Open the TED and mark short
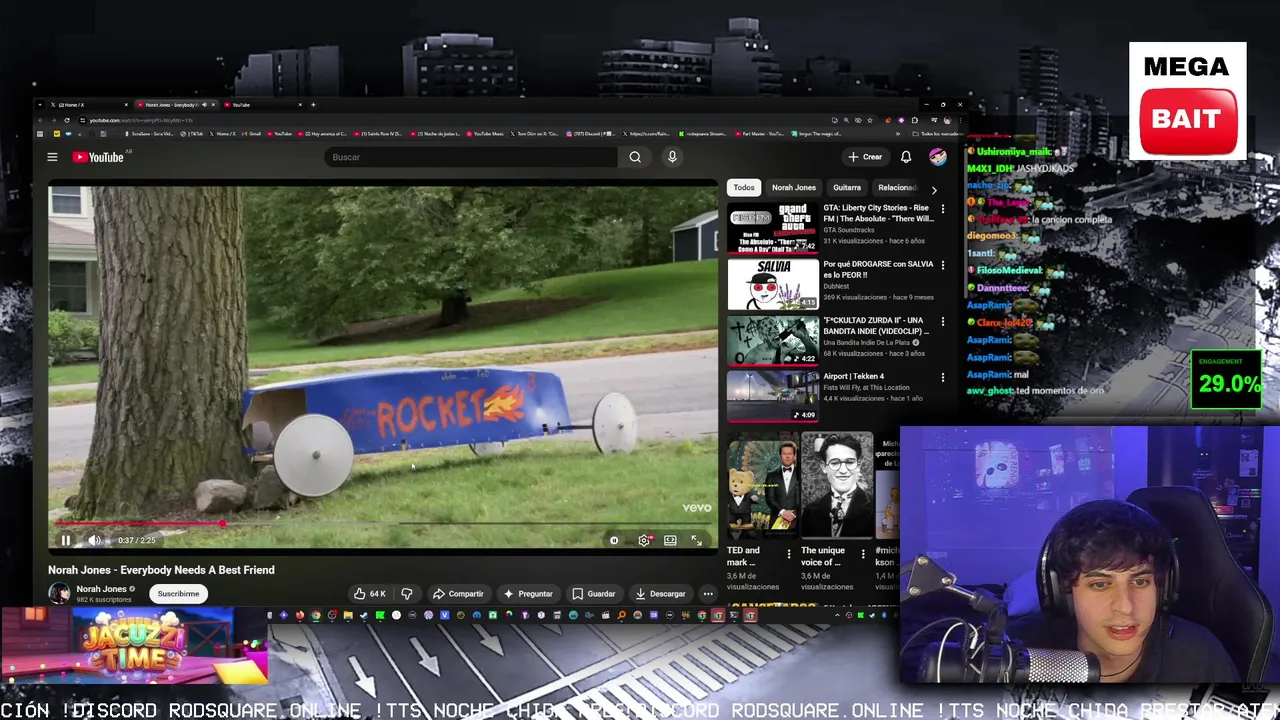 click(x=762, y=486)
